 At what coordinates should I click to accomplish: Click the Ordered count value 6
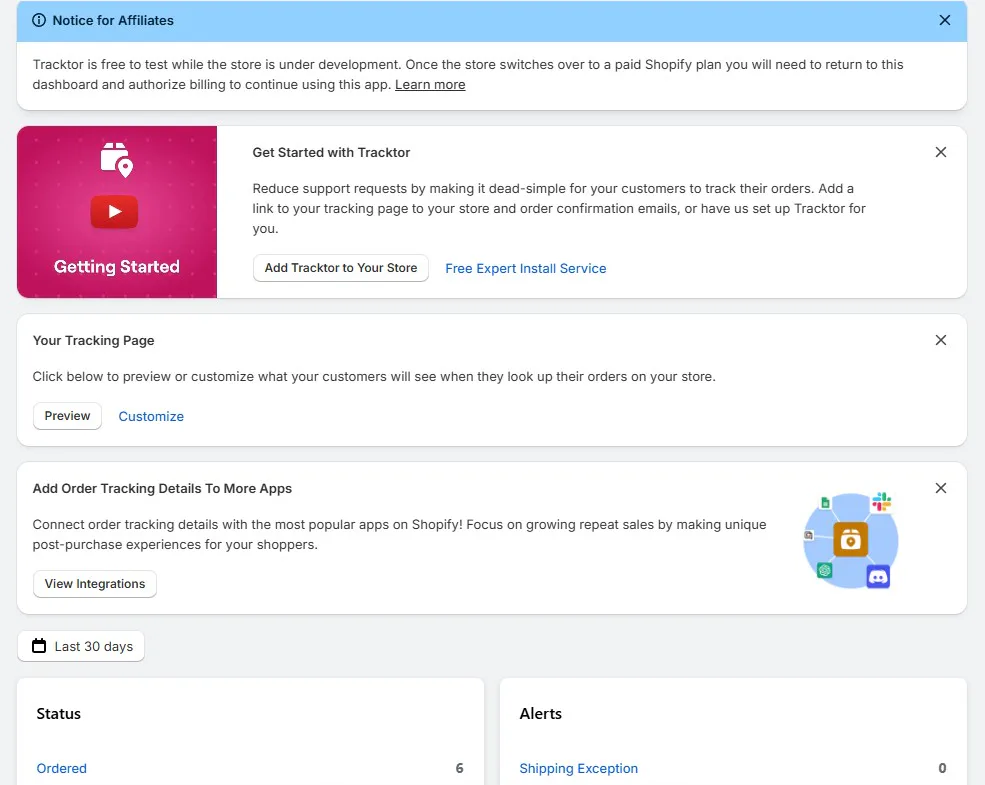click(x=459, y=768)
